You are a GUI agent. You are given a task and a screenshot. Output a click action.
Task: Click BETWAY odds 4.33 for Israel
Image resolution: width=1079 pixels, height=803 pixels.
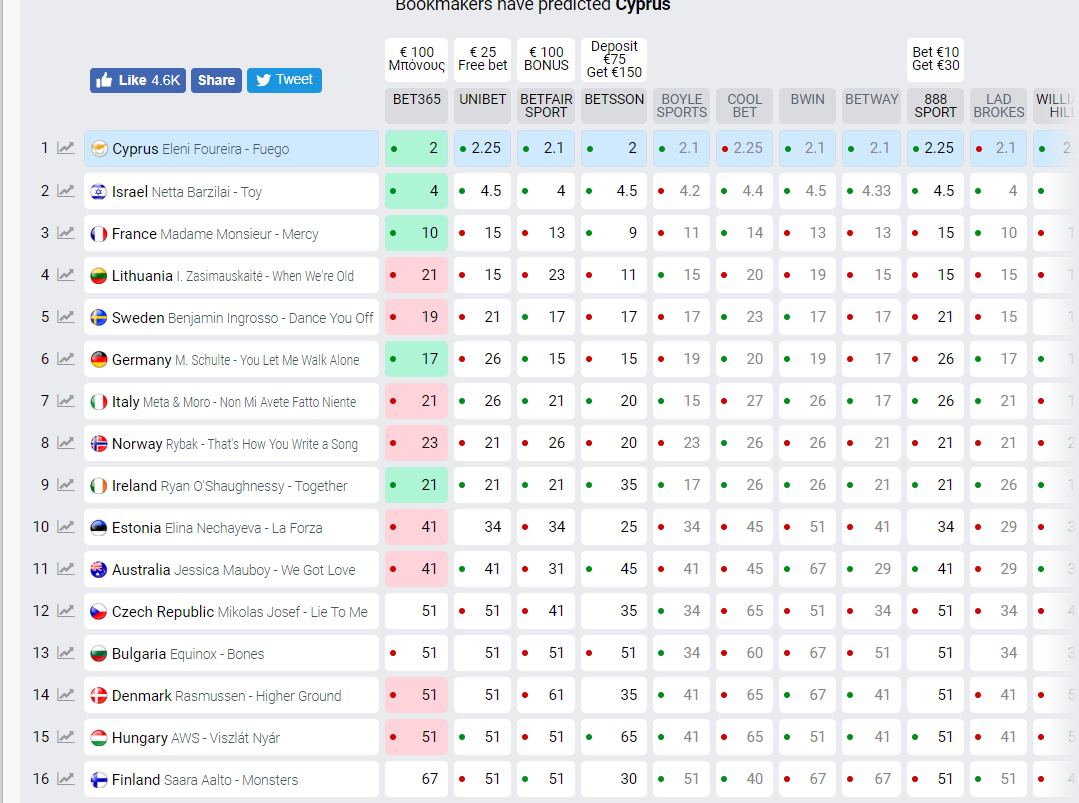click(x=871, y=191)
